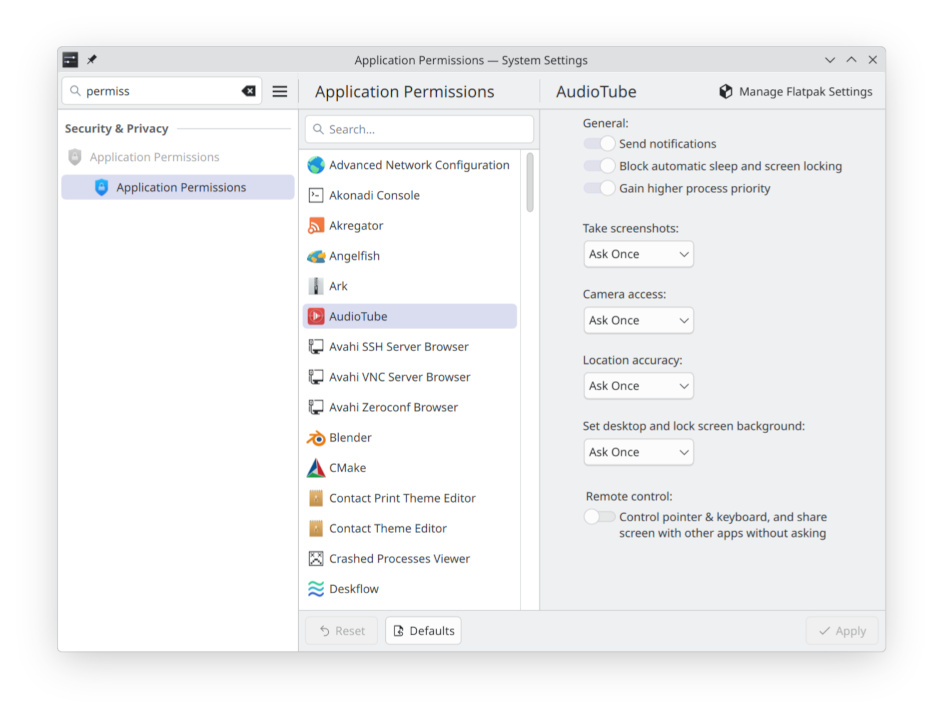
Task: Click the Advanced Network Configuration globe icon
Action: 316,165
